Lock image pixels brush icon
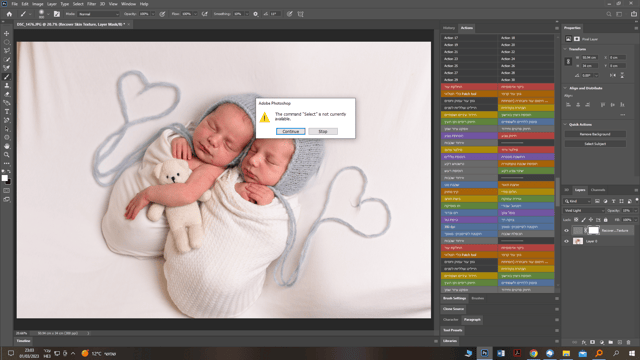This screenshot has width=640, height=360. pyautogui.click(x=584, y=220)
